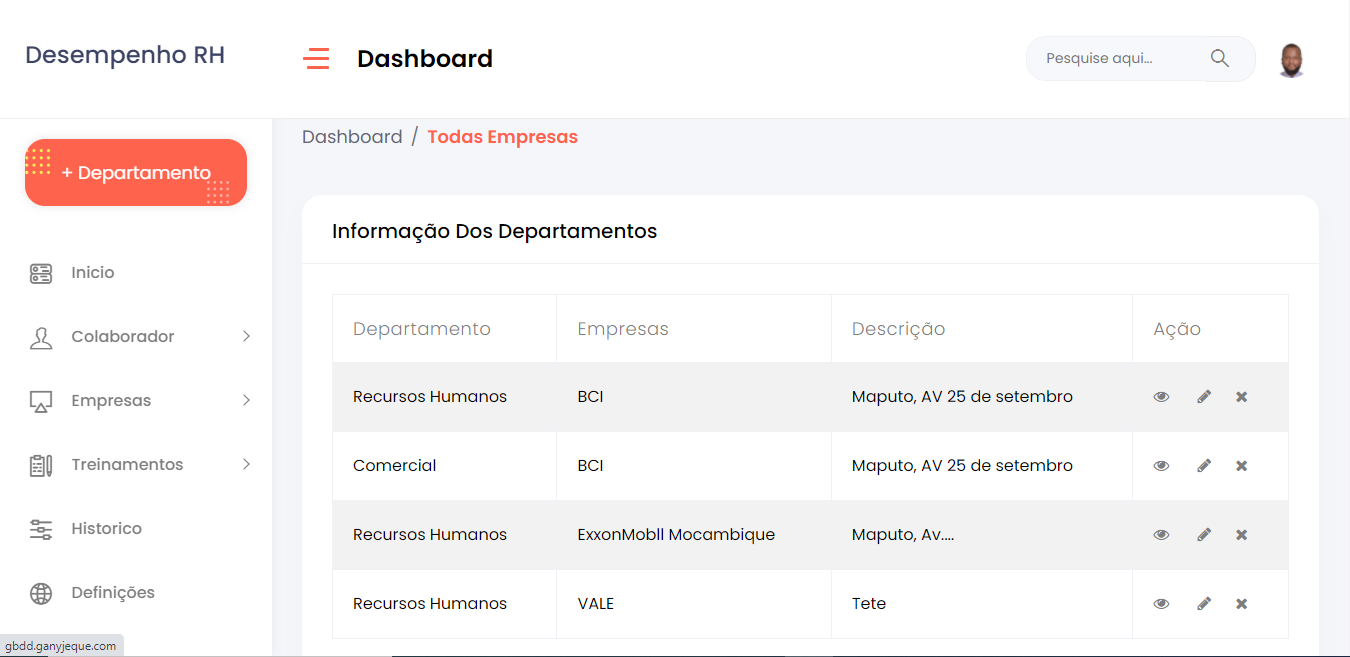Viewport: 1350px width, 657px height.
Task: Expand the Treinamentos submenu
Action: (246, 465)
